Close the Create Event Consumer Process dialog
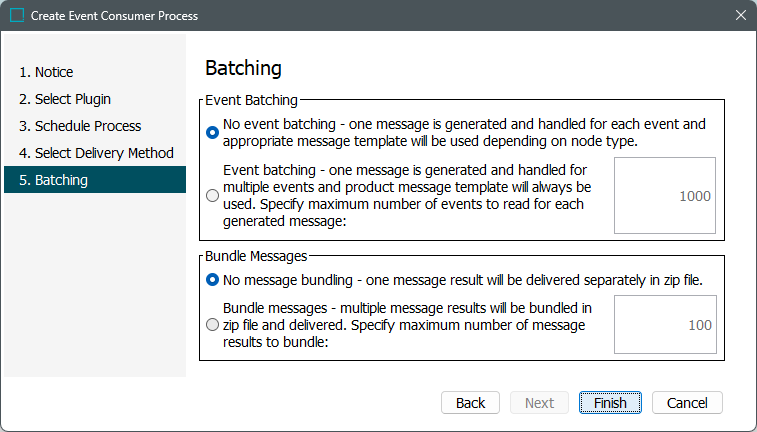Viewport: 757px width, 432px height. pyautogui.click(x=740, y=16)
